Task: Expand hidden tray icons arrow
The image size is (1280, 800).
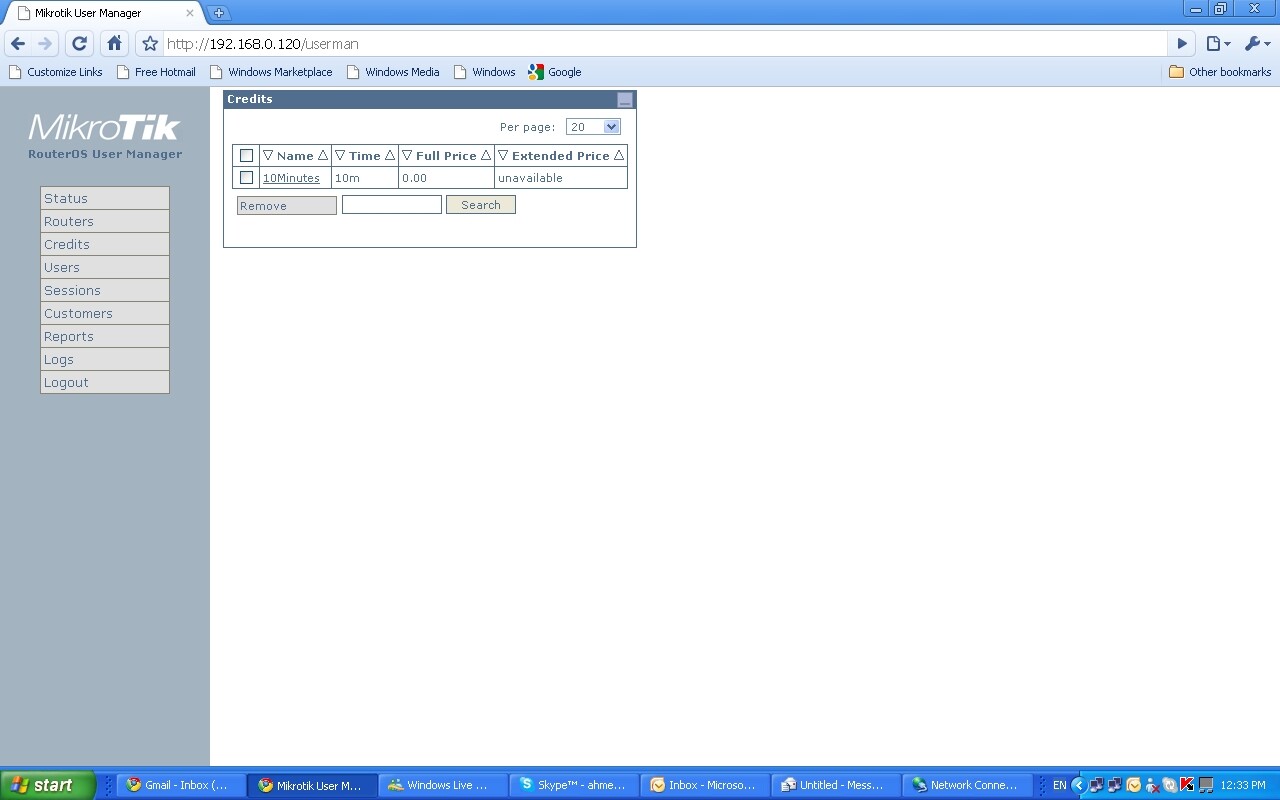Action: pos(1078,785)
